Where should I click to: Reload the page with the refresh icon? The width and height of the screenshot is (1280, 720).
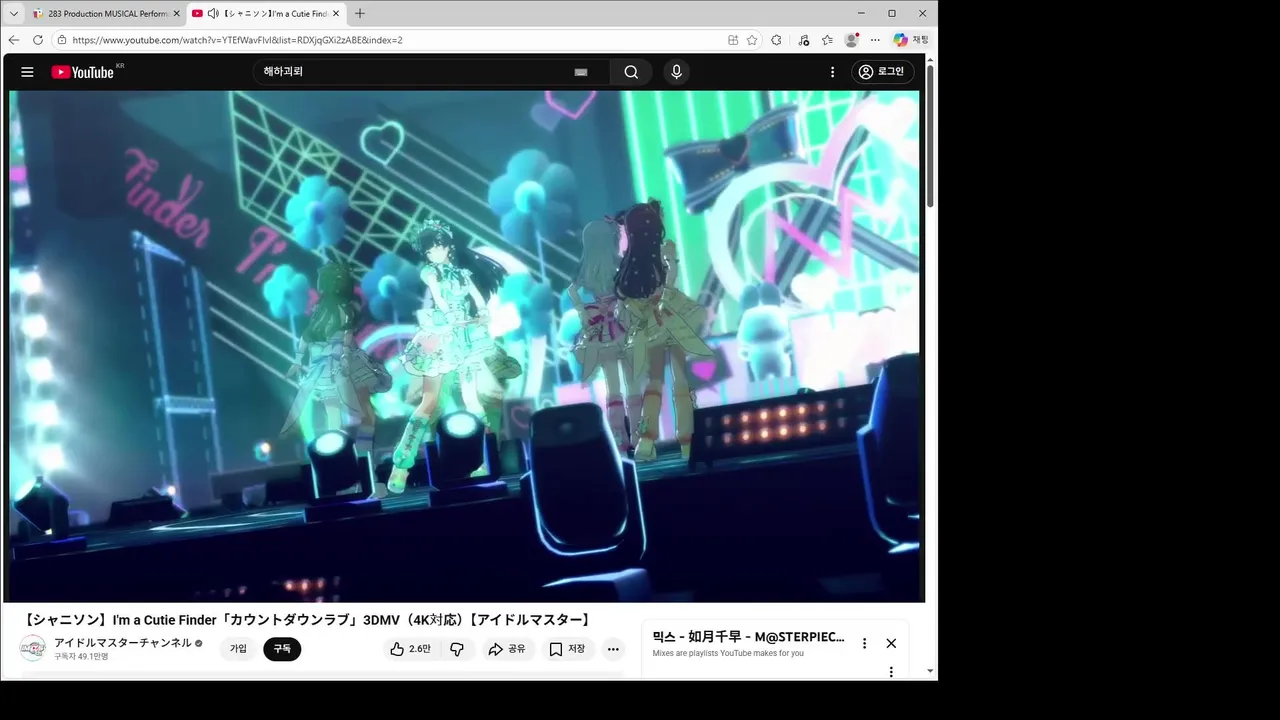(38, 40)
